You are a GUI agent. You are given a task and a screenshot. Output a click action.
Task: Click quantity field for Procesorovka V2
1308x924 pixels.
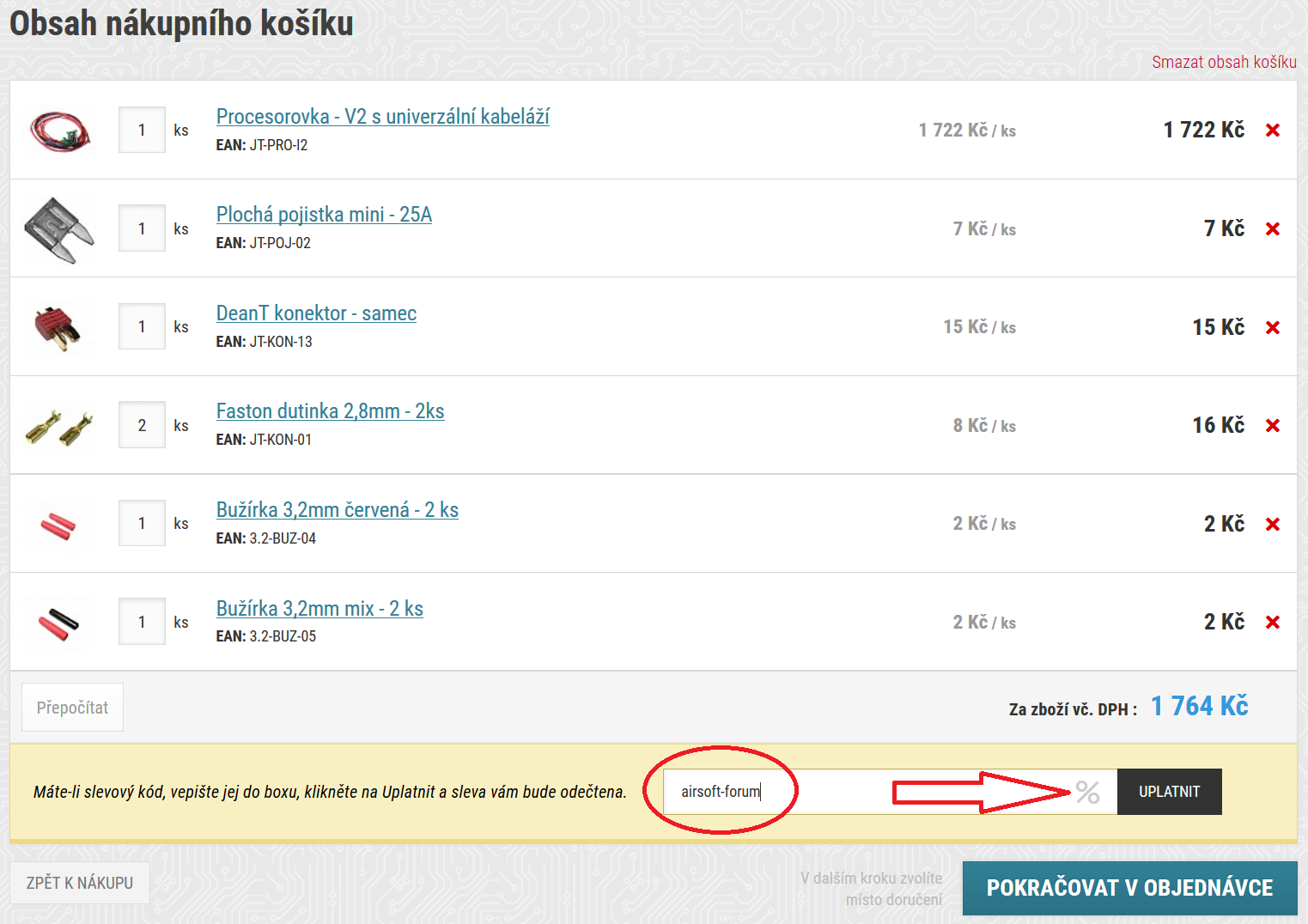click(x=142, y=130)
